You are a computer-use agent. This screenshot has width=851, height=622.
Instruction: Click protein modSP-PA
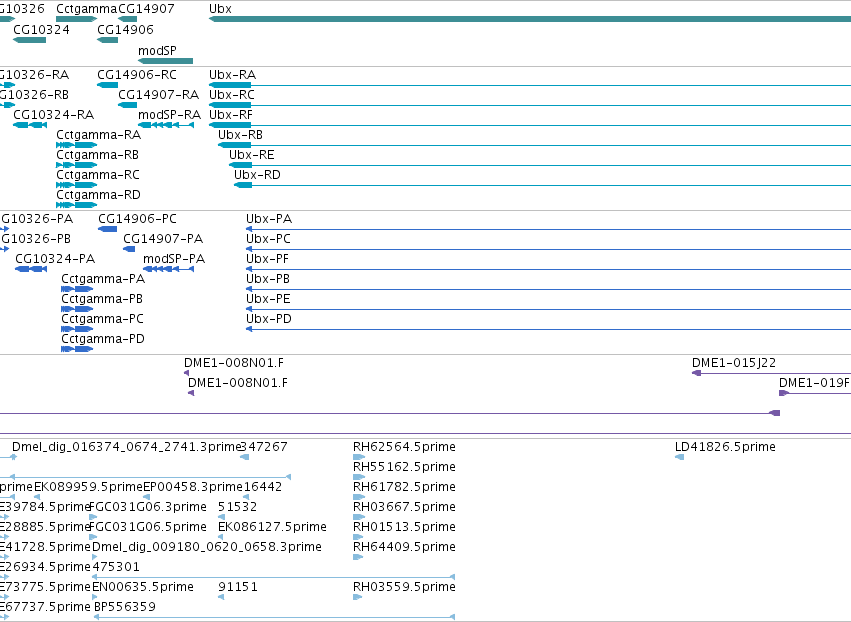[174, 259]
